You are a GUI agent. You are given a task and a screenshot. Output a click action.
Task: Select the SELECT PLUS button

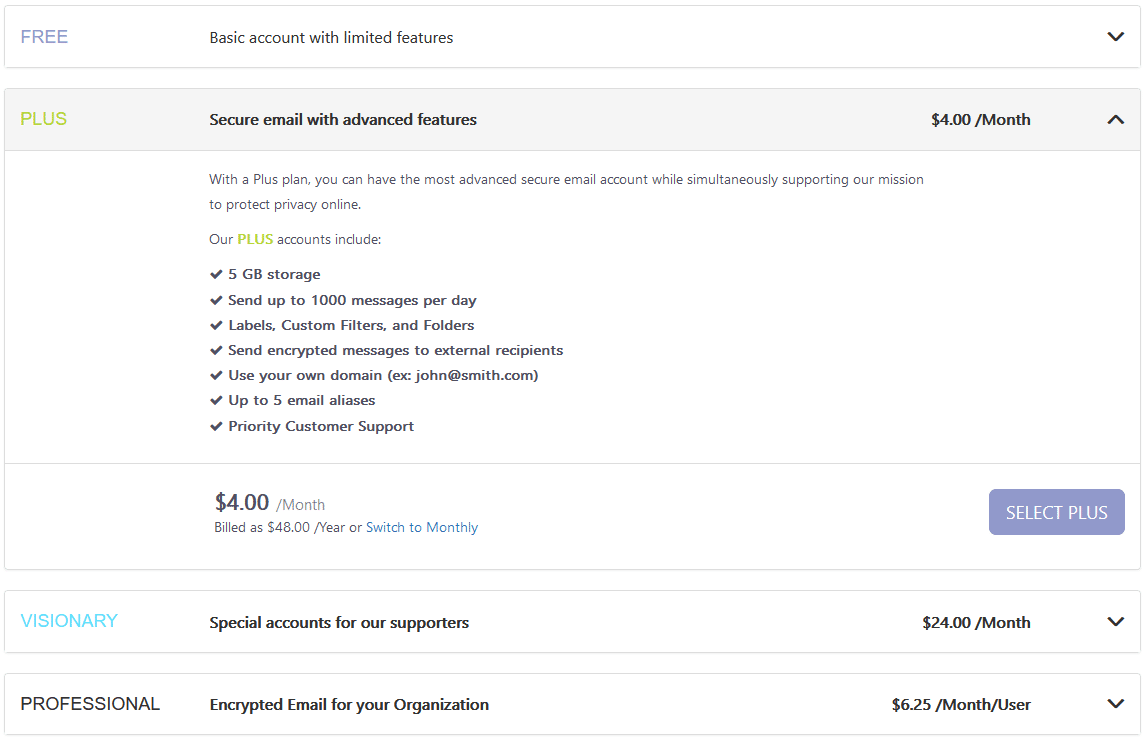tap(1056, 511)
